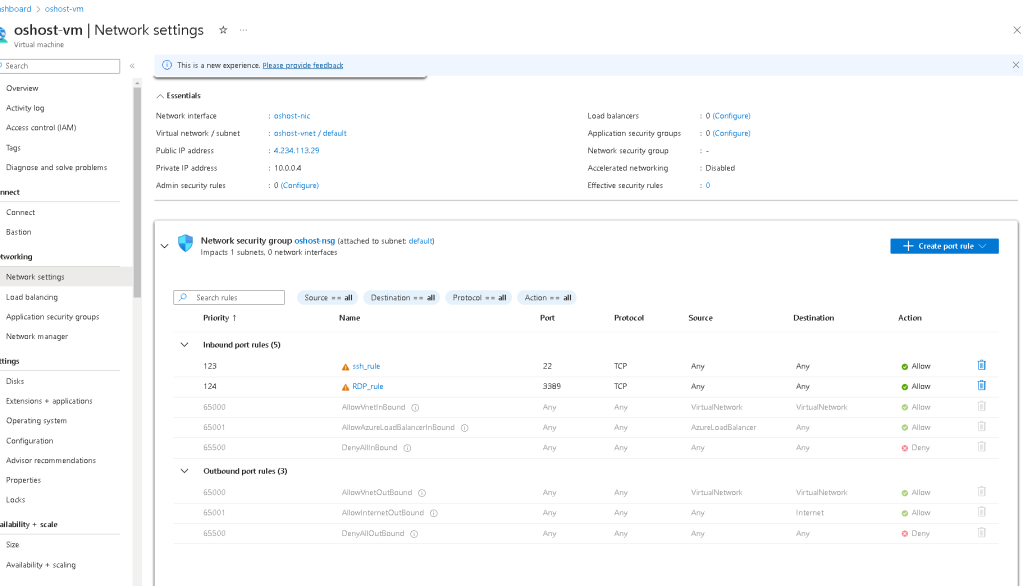This screenshot has width=1023, height=586.
Task: Show info for AllowAzureLoadBalancerInBound rule
Action: (465, 428)
